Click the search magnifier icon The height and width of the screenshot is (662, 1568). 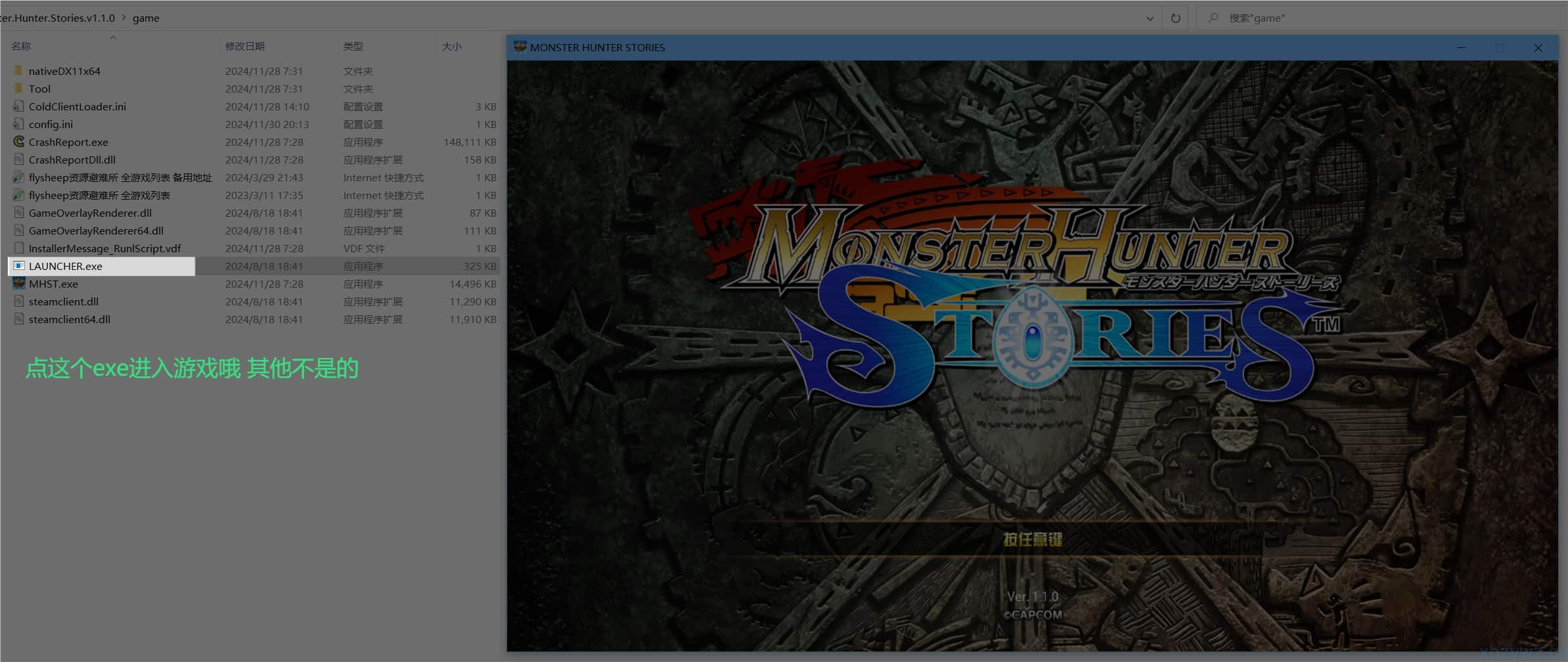coord(1213,18)
